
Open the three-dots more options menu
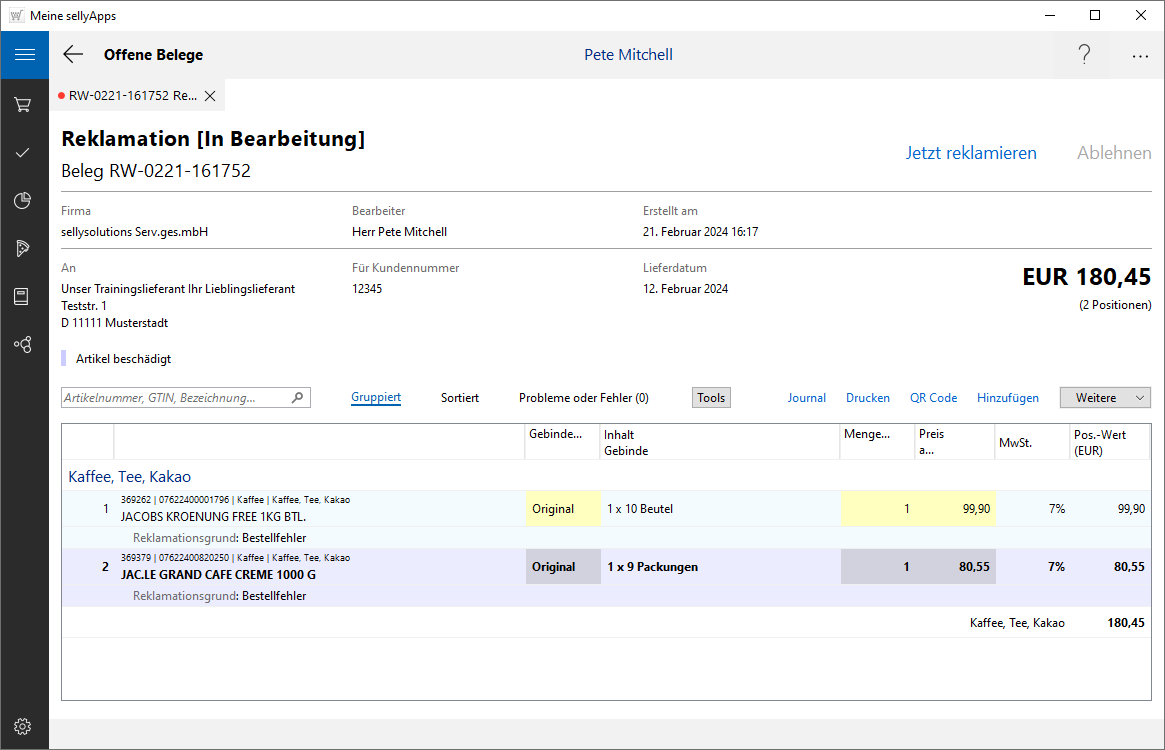[x=1140, y=56]
